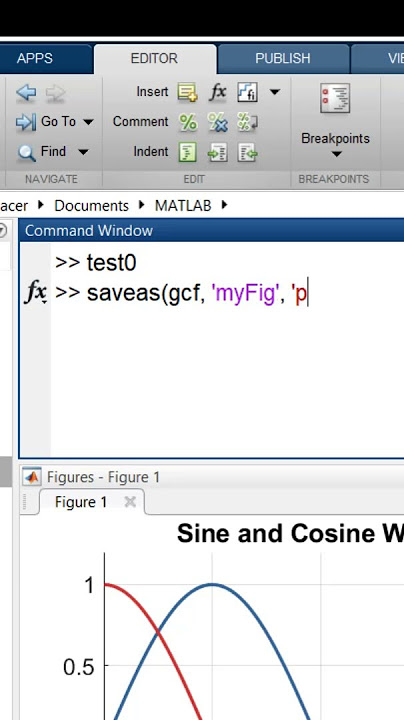Switch to the APPS tab
The height and width of the screenshot is (720, 404).
[x=35, y=58]
